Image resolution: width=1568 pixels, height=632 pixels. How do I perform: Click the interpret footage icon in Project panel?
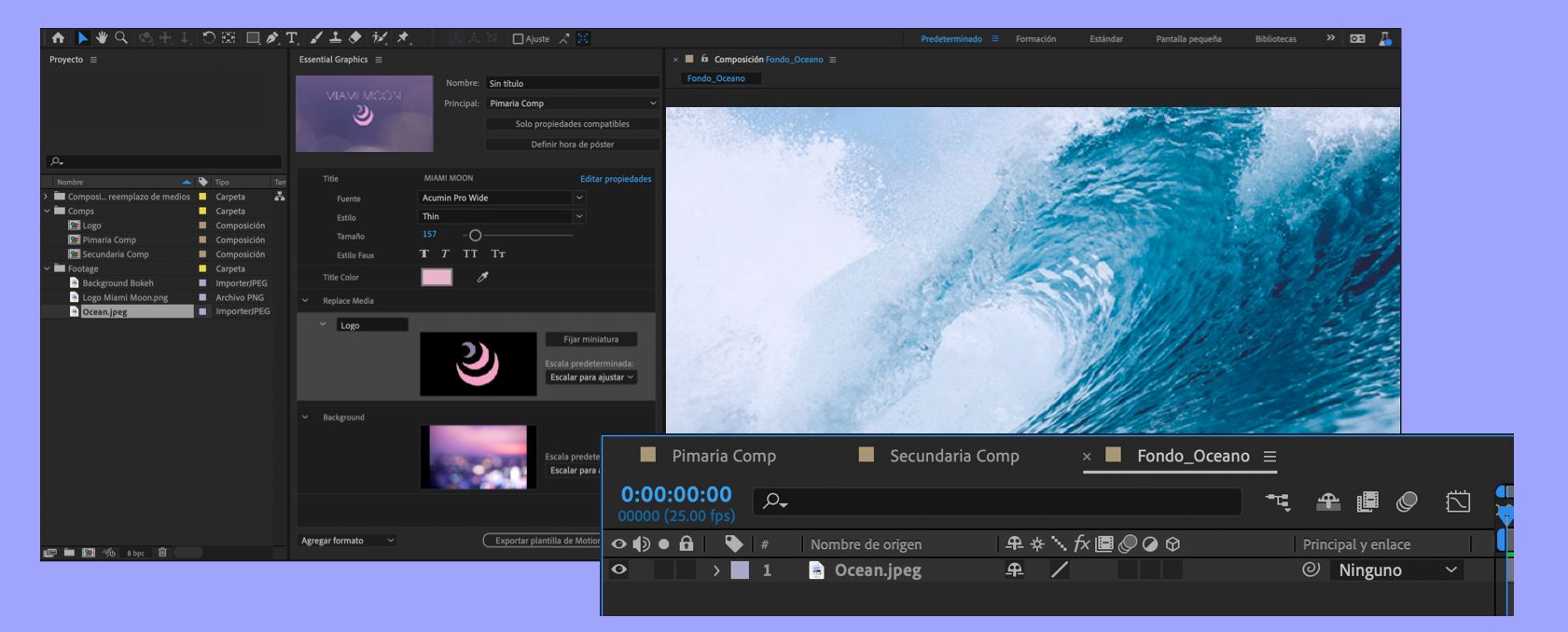point(49,553)
